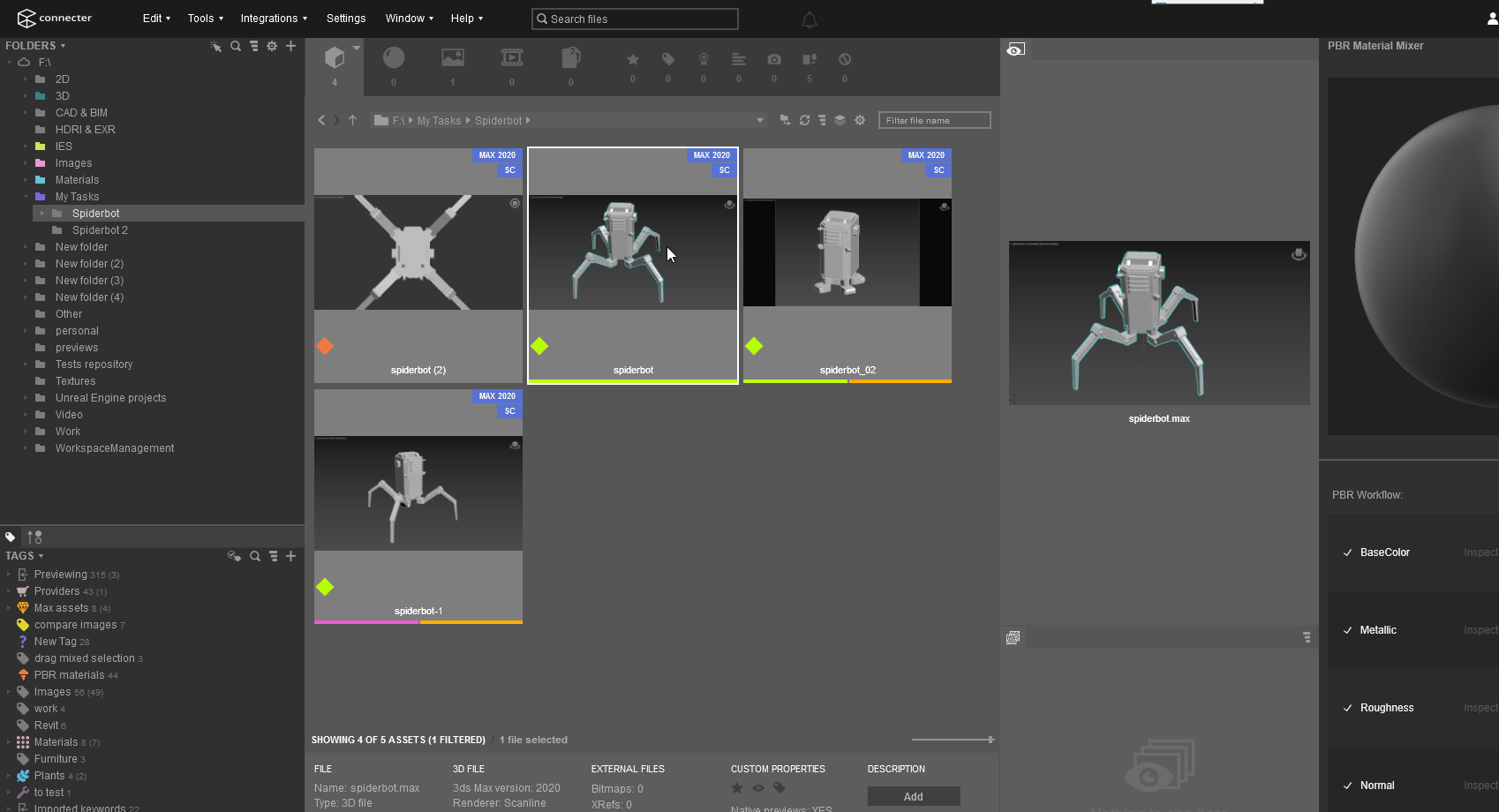Expand the Spiderbot folder arrow
The image size is (1499, 812).
coord(42,214)
